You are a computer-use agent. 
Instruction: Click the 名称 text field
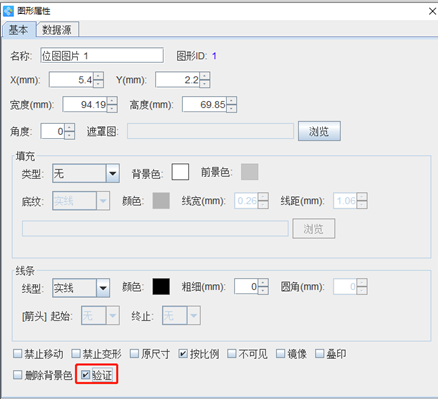tap(102, 56)
